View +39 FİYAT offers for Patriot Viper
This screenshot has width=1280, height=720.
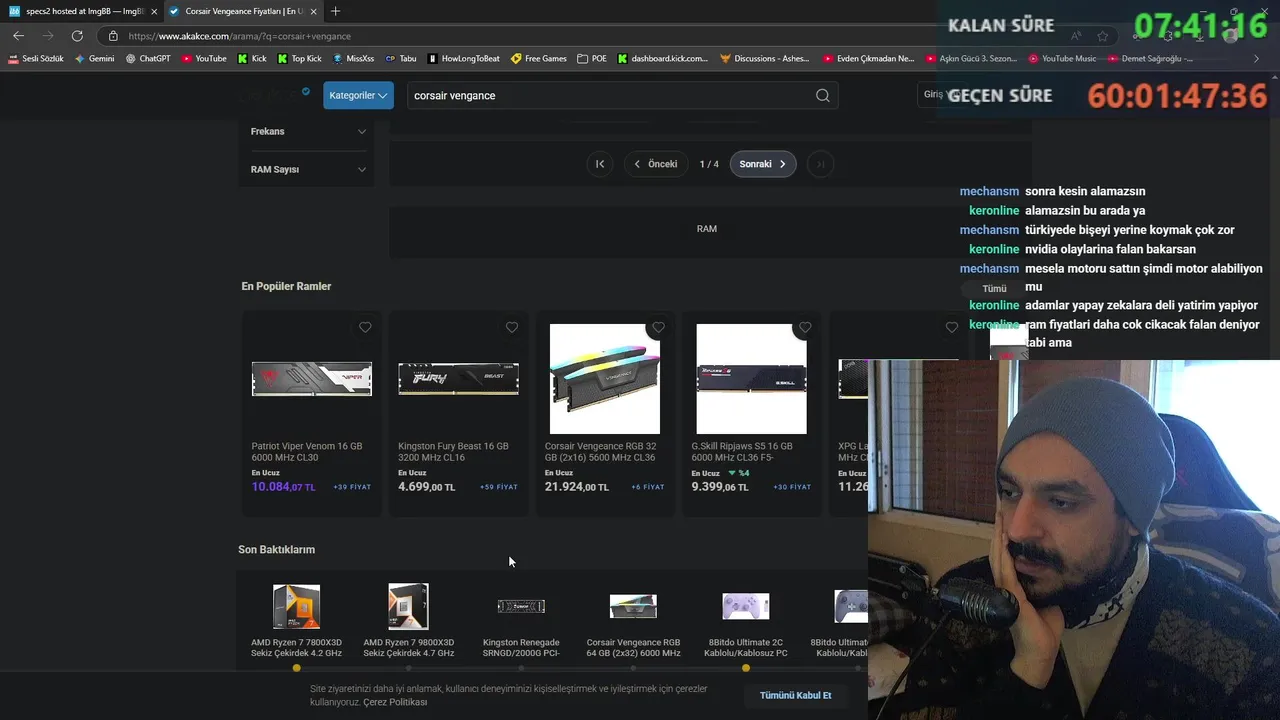coord(352,487)
